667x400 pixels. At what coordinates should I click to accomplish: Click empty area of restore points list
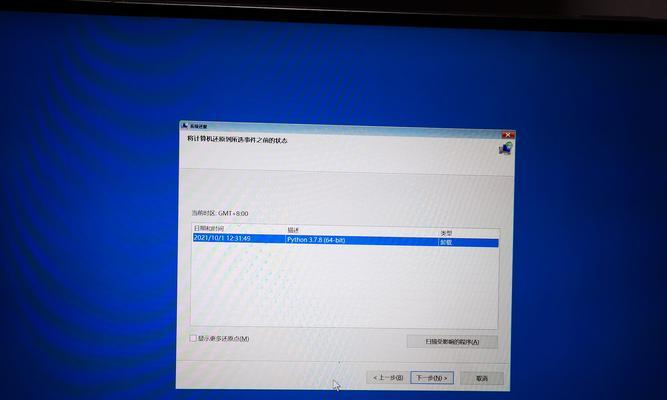coord(340,290)
